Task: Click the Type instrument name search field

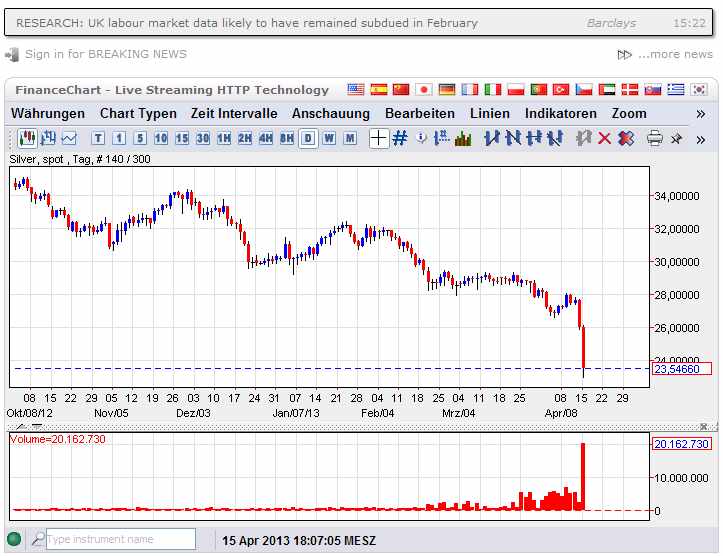Action: (x=121, y=539)
